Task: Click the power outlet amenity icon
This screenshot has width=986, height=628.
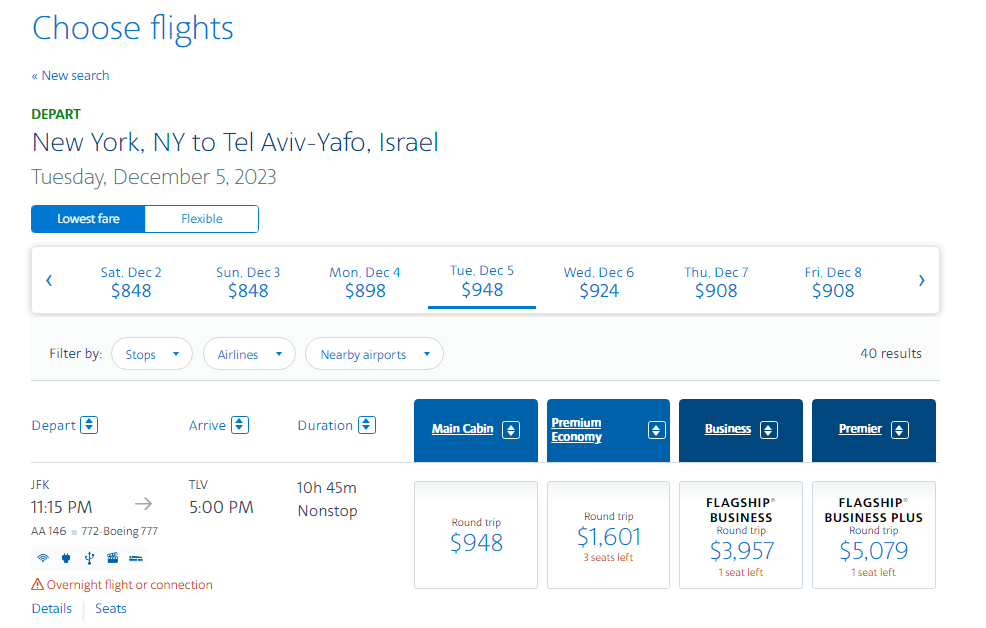Action: [x=66, y=558]
